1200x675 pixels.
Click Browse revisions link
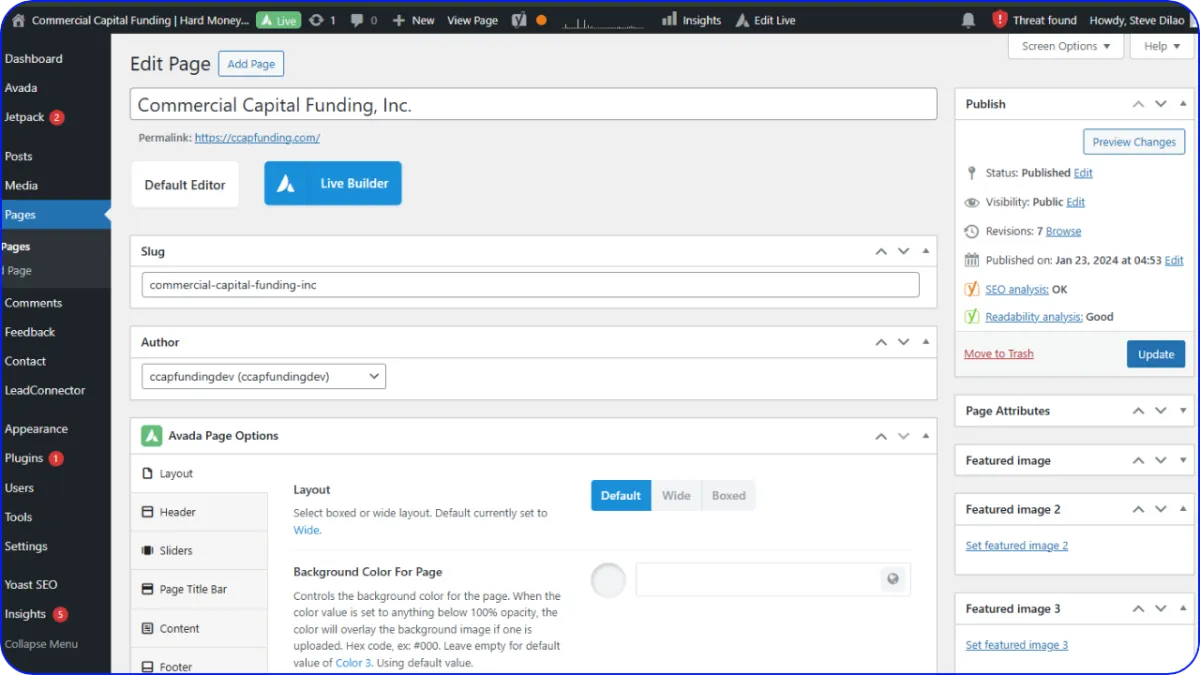coord(1063,231)
